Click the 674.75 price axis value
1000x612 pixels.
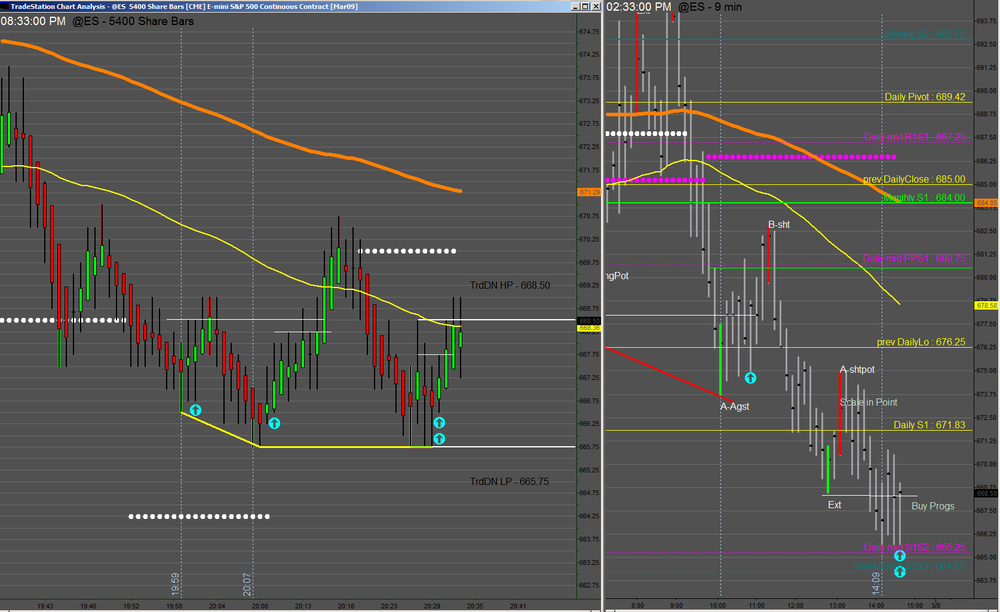tap(589, 32)
